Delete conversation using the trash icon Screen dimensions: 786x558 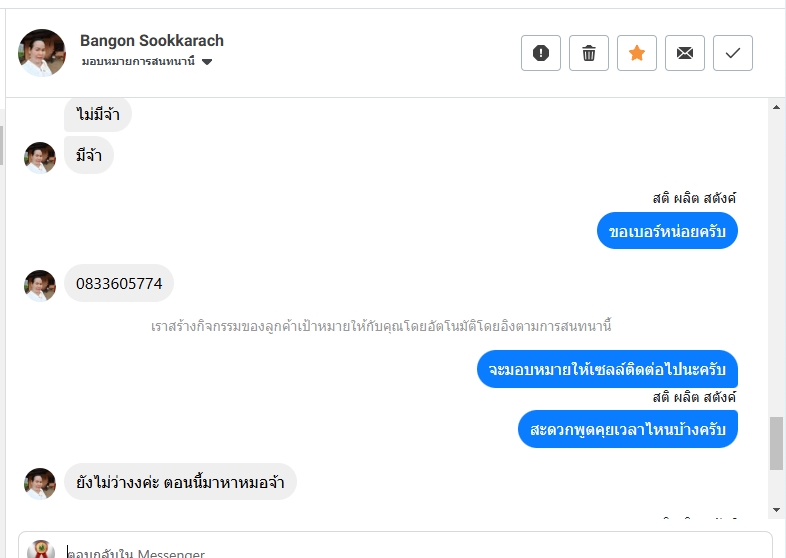coord(589,53)
